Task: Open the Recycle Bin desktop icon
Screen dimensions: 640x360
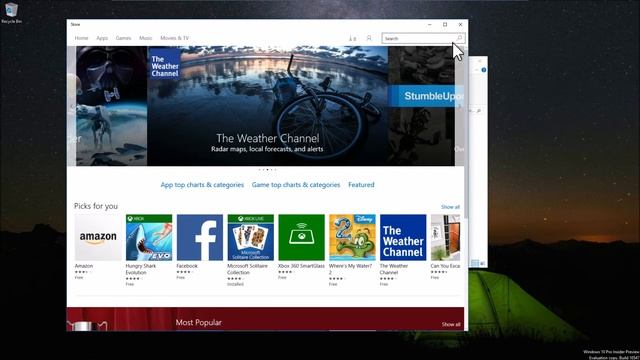Action: tap(11, 13)
